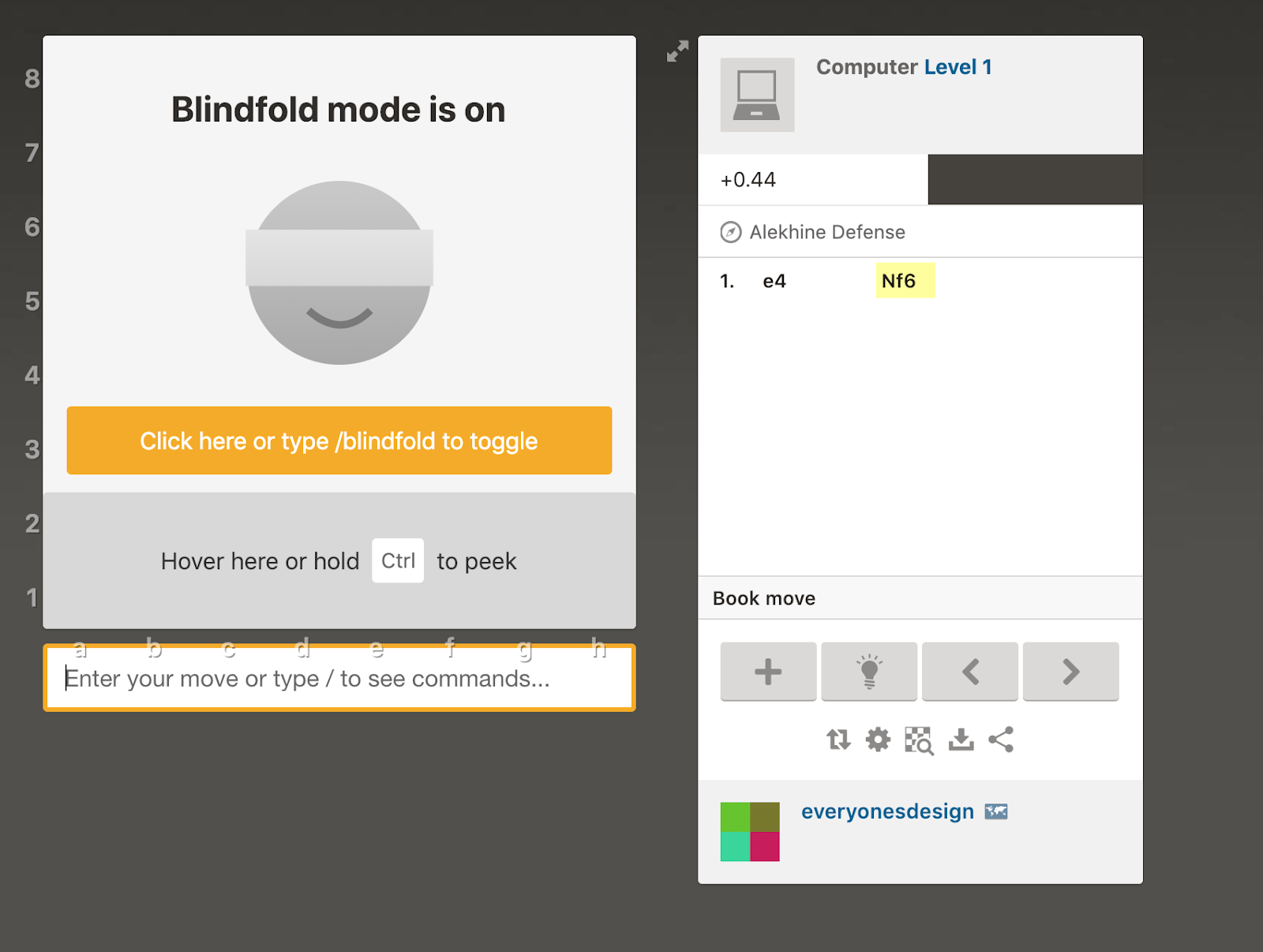The image size is (1263, 952).
Task: Open everyonesdesign user profile link
Action: coord(887,811)
